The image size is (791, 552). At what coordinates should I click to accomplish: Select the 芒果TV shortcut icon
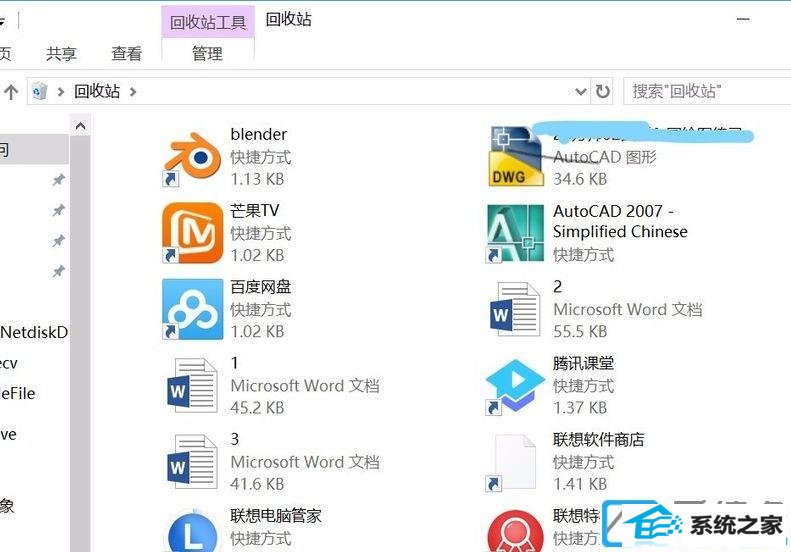point(192,233)
